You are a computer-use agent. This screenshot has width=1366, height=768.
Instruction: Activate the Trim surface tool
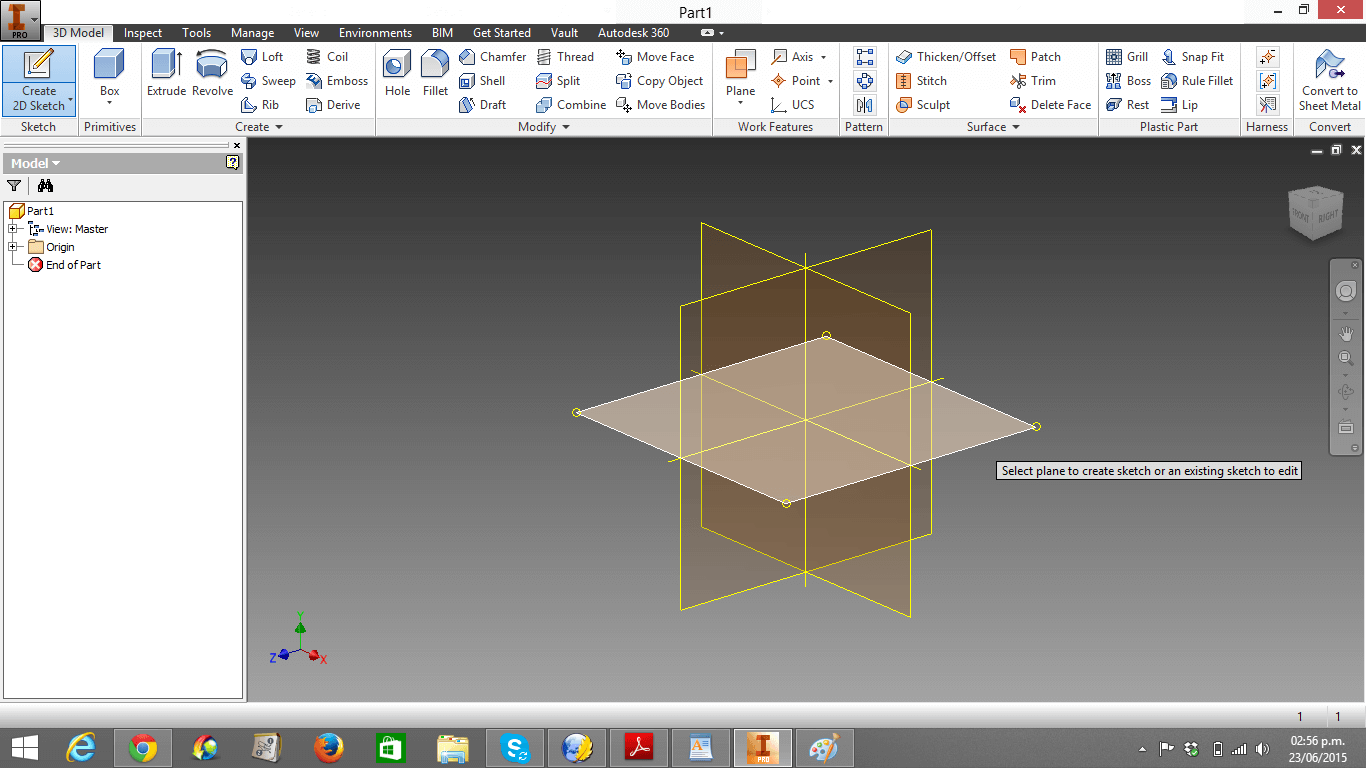1033,81
